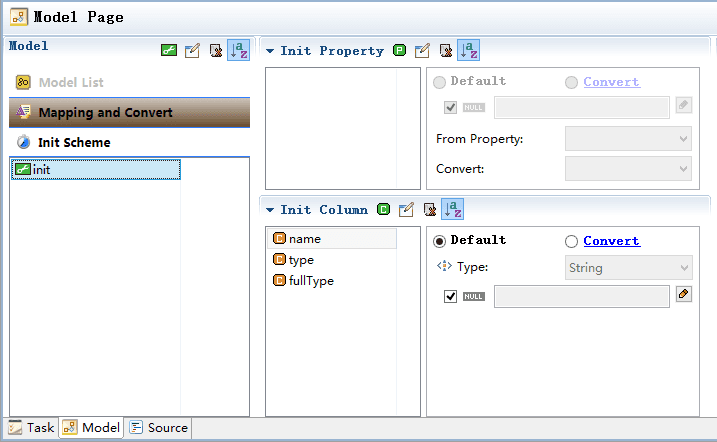Add a property with the green P icon
Viewport: 717px width, 442px height.
click(x=400, y=50)
